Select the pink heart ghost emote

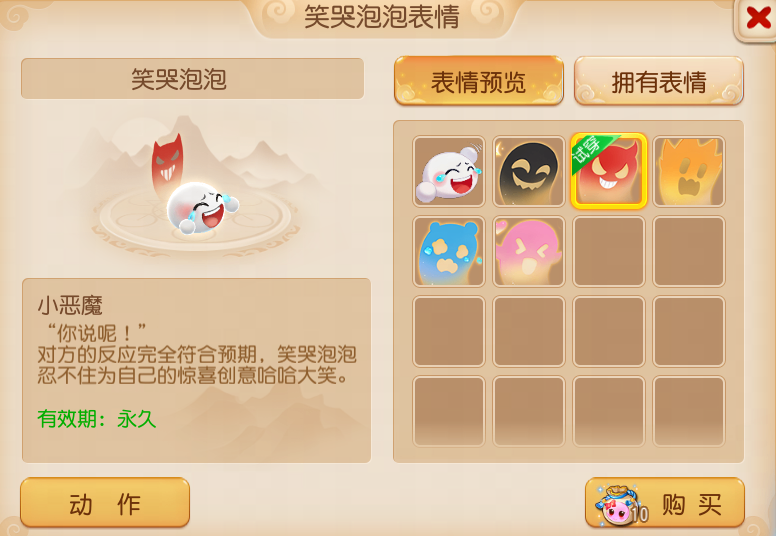click(529, 251)
